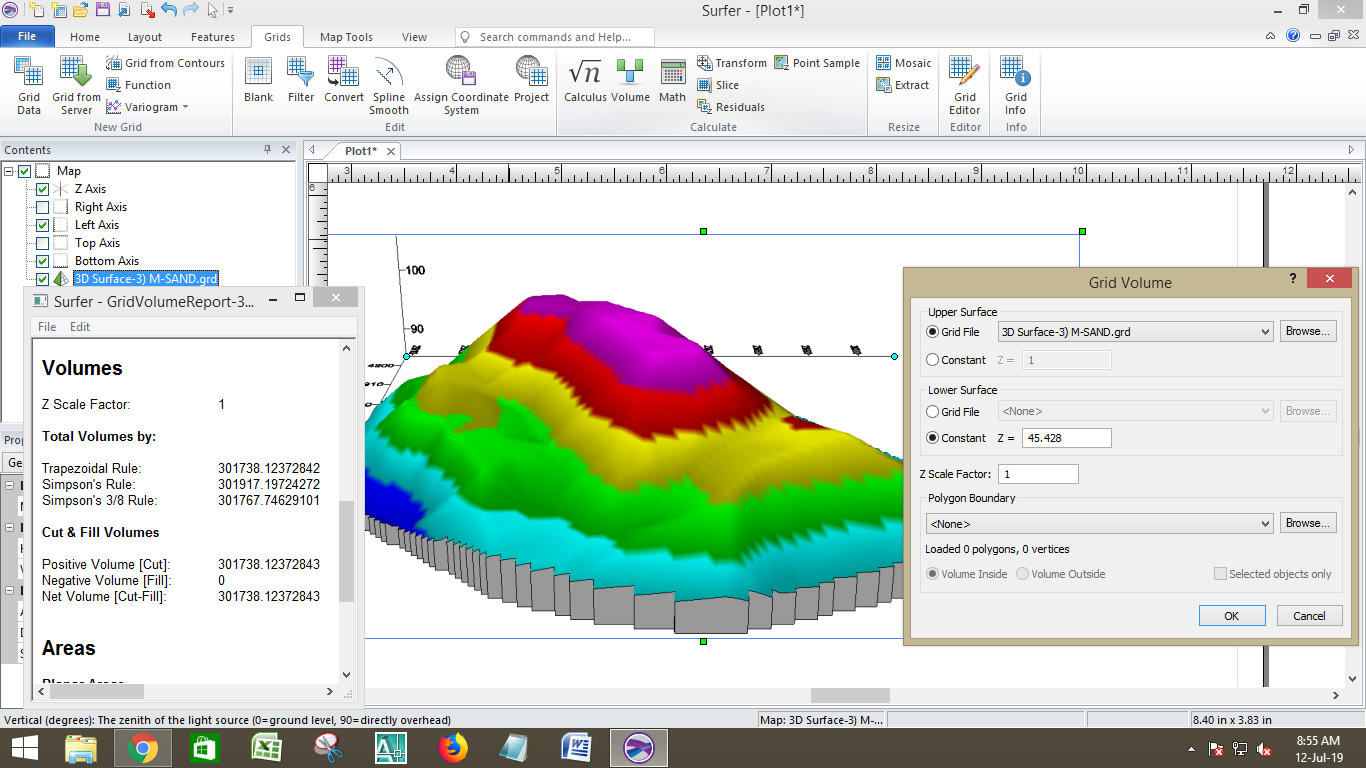Screen dimensions: 1366x768
Task: Open the grid Math tool
Action: [673, 80]
